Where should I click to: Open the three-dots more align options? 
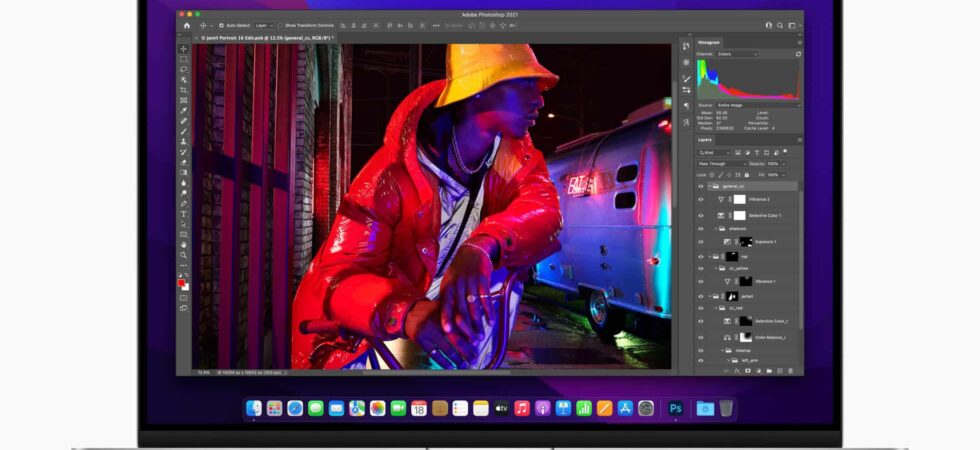[436, 26]
